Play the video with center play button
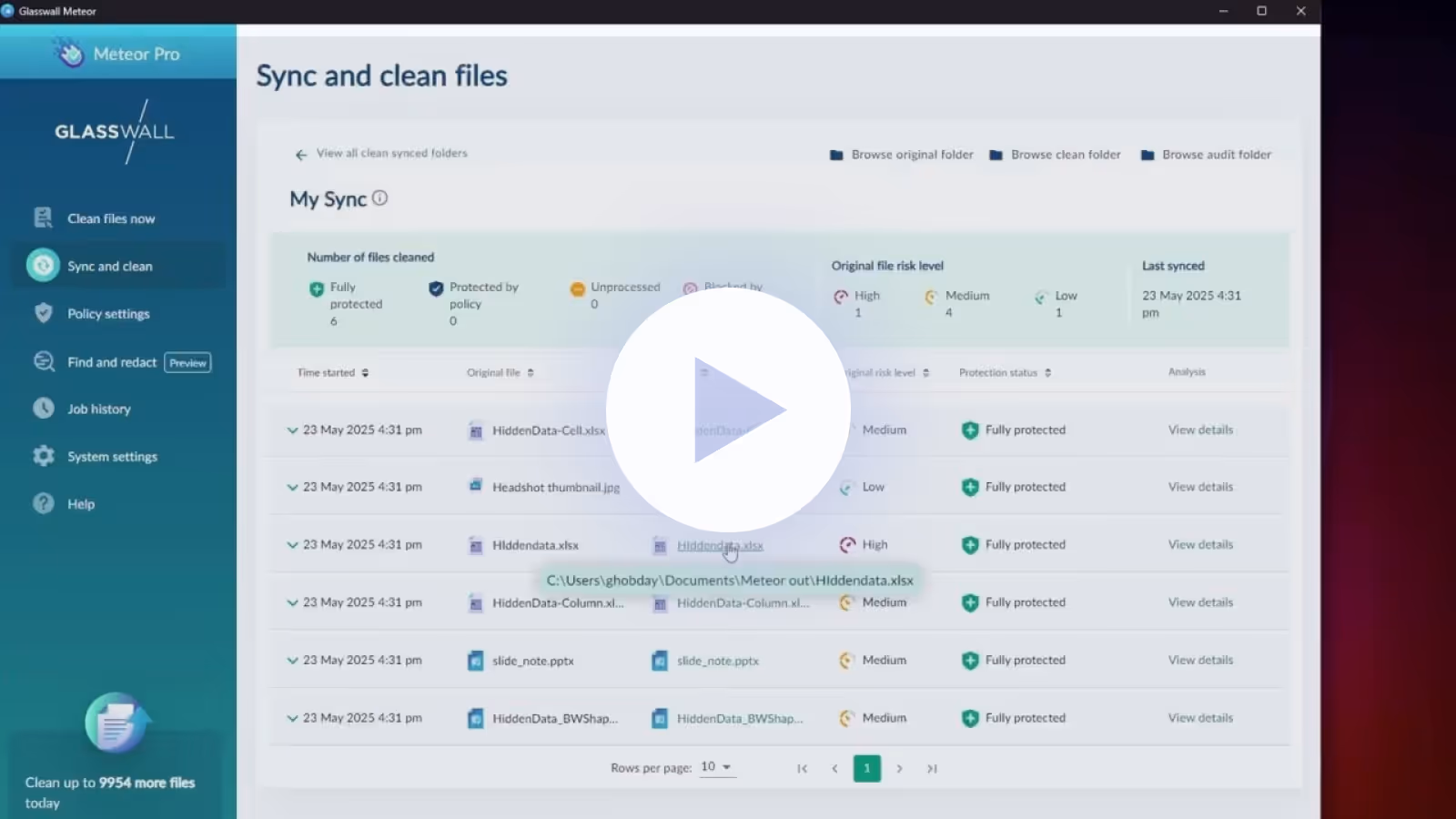This screenshot has width=1456, height=819. pyautogui.click(x=728, y=409)
